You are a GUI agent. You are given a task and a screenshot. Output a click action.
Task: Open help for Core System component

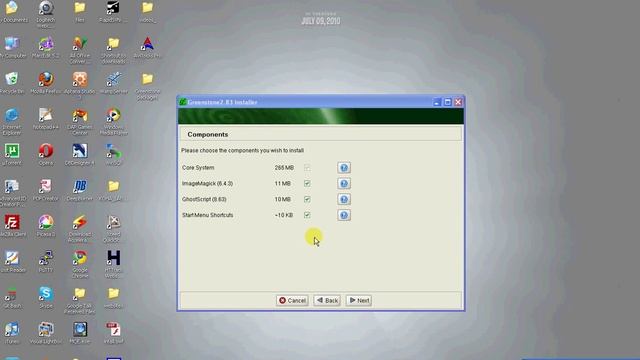pyautogui.click(x=344, y=168)
